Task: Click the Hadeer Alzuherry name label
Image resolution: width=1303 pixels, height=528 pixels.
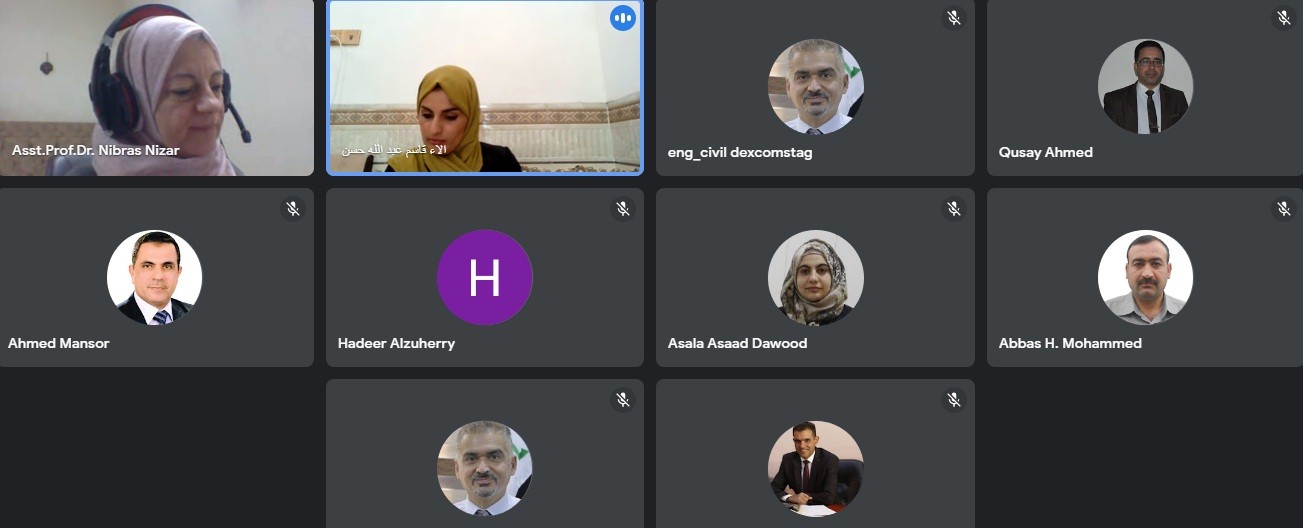Action: point(396,343)
